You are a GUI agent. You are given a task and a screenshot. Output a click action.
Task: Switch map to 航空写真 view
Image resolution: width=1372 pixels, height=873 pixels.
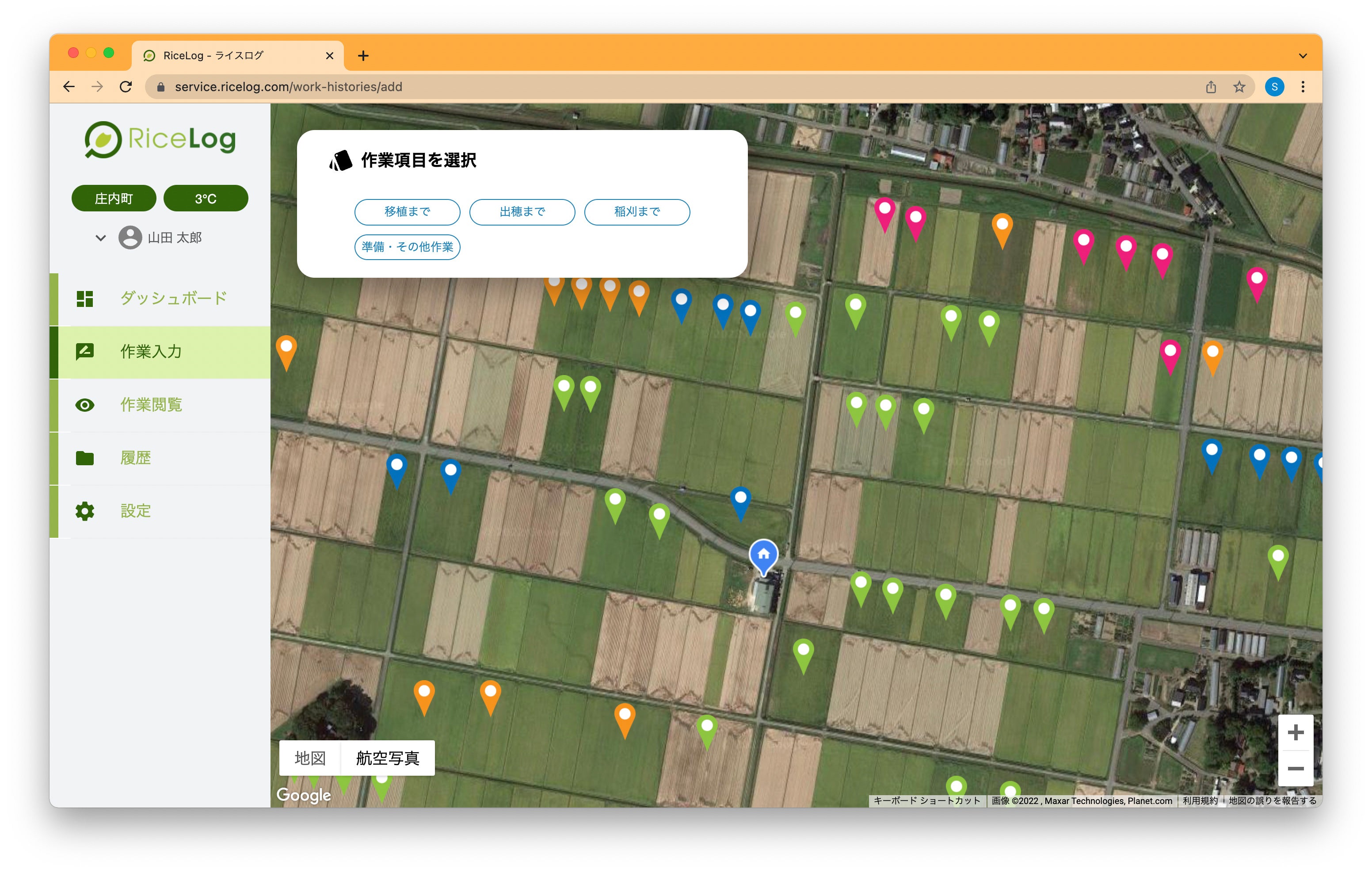pos(388,758)
